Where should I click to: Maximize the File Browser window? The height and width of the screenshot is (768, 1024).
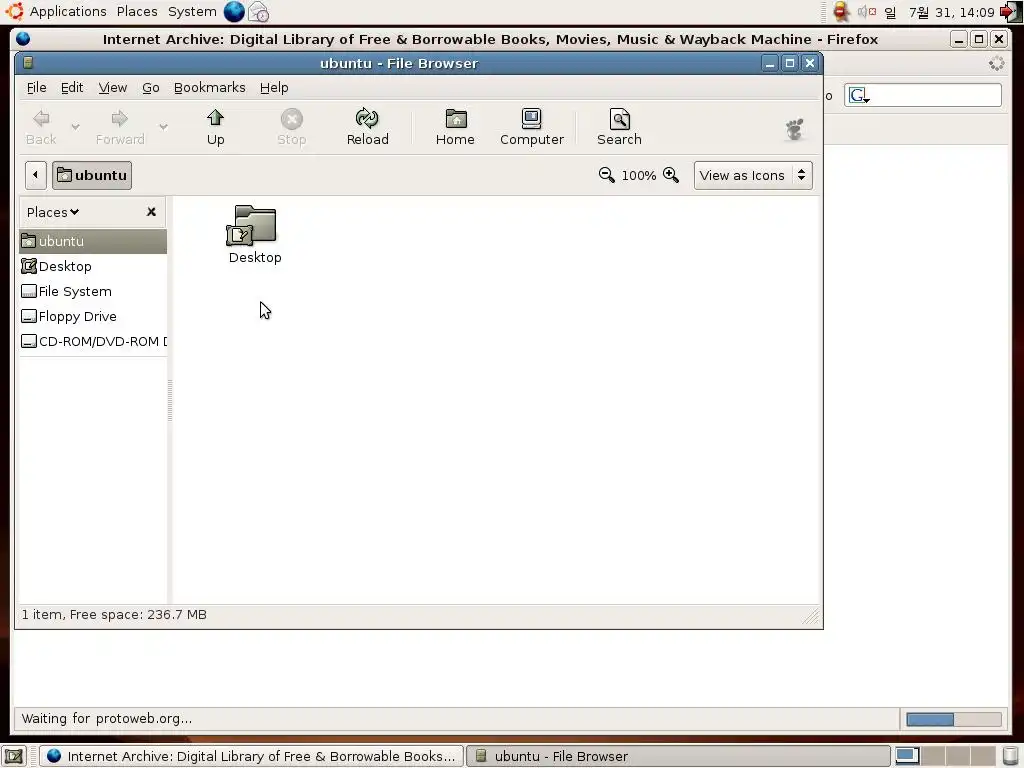(790, 63)
